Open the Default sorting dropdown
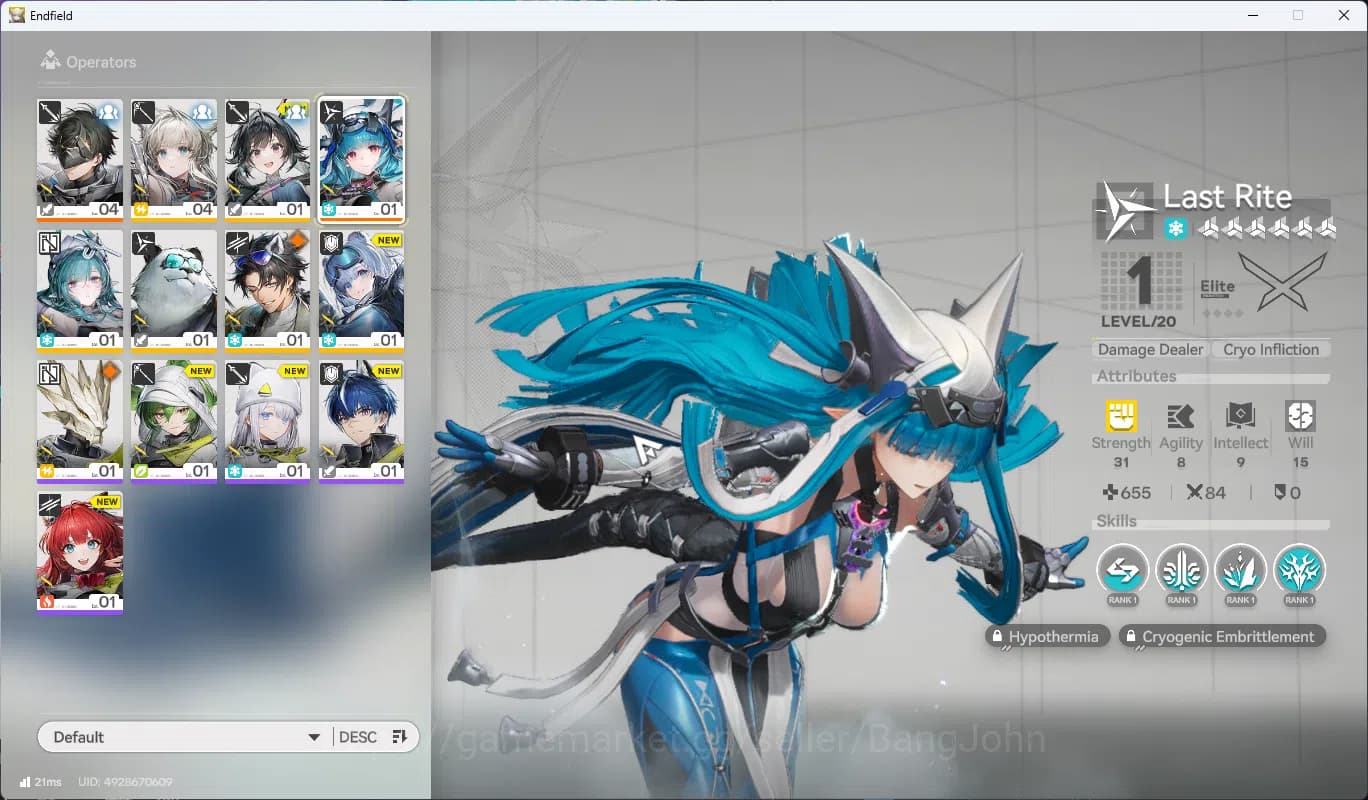The width and height of the screenshot is (1368, 800). (x=186, y=737)
